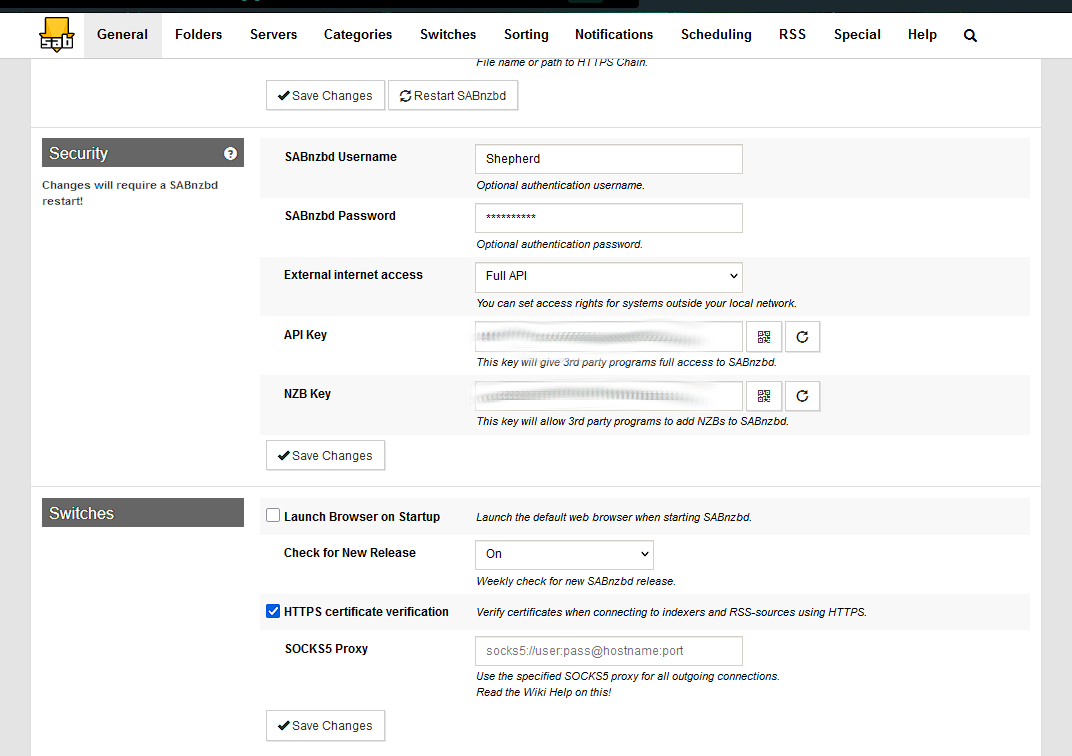Save Changes in Security section

click(x=325, y=456)
